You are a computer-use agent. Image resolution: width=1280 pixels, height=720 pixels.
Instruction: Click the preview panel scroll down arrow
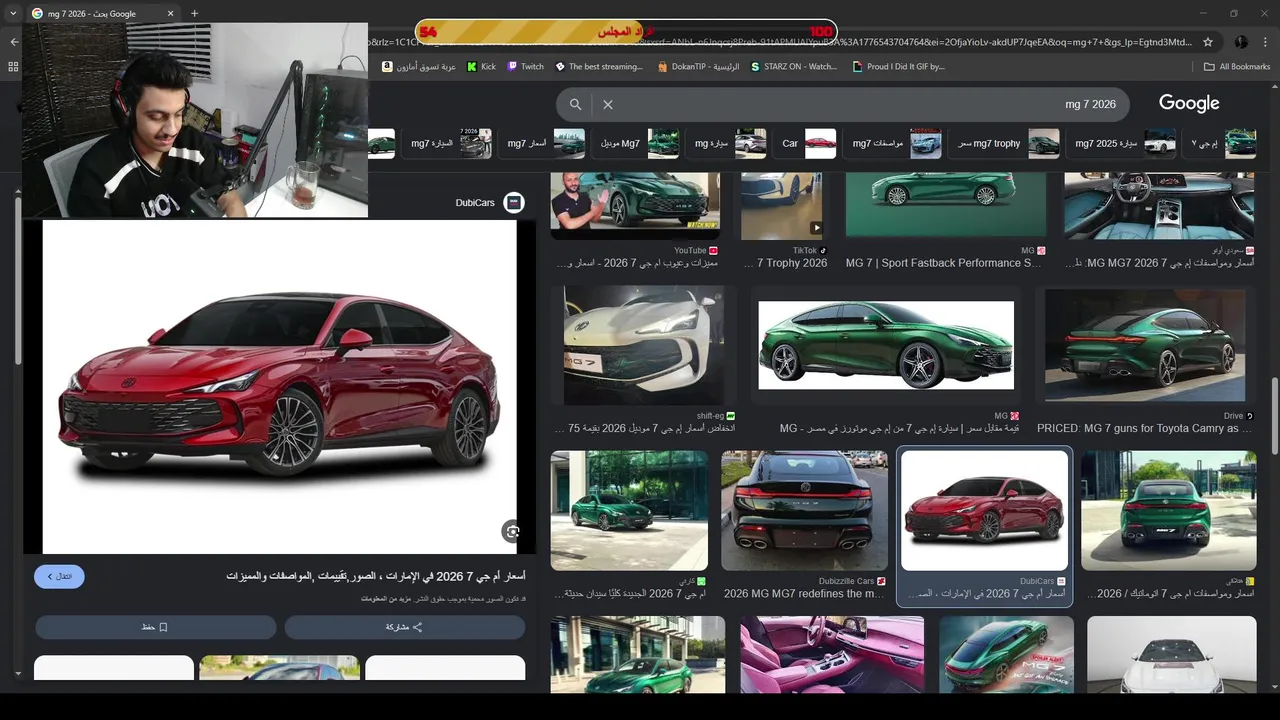[x=17, y=674]
